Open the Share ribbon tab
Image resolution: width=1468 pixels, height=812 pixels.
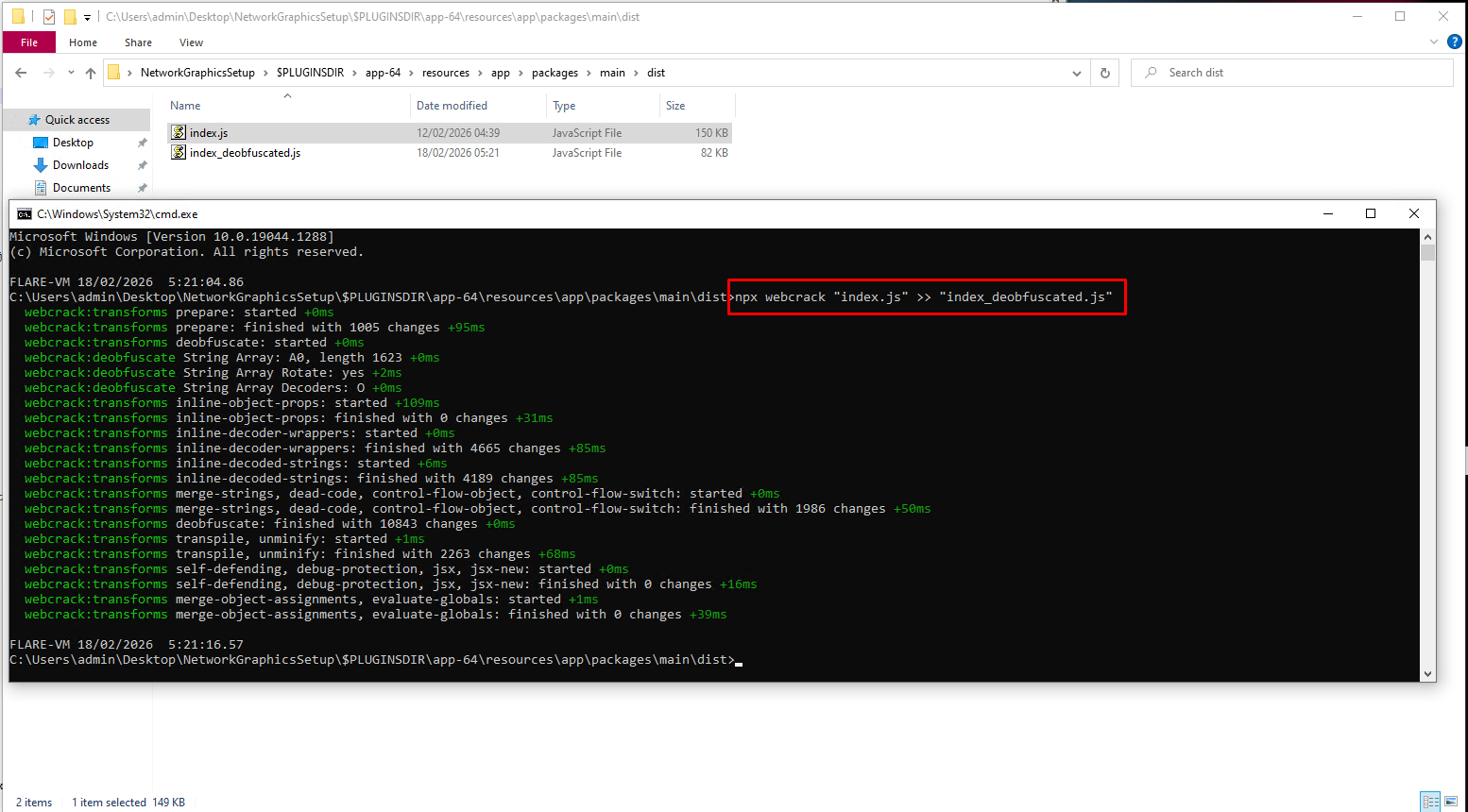coord(138,42)
